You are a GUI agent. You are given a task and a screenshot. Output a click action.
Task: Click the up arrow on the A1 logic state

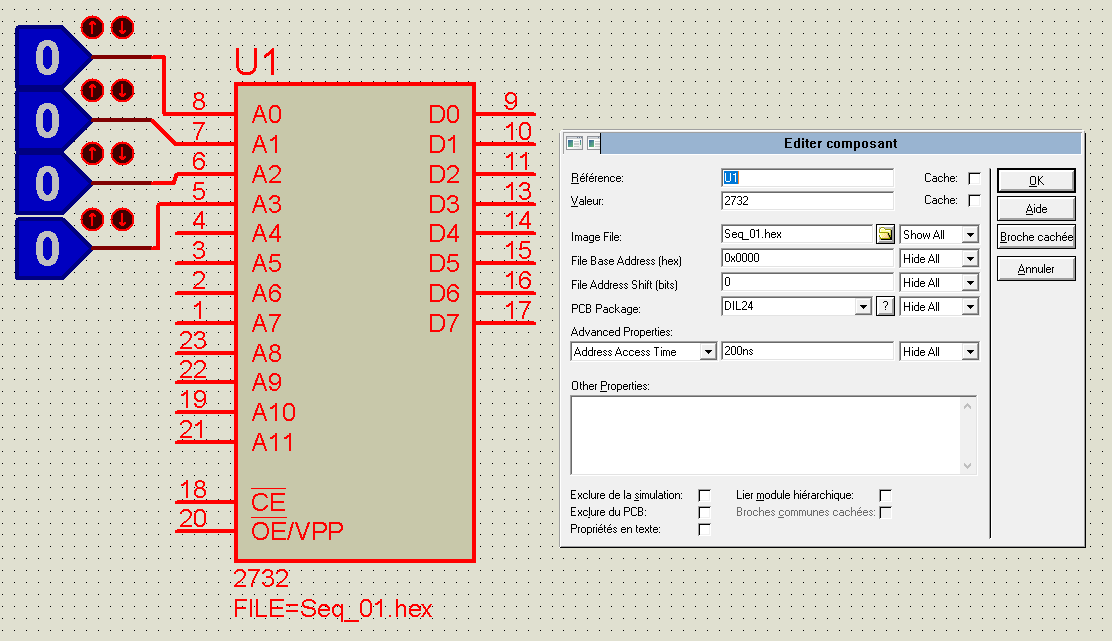click(92, 90)
